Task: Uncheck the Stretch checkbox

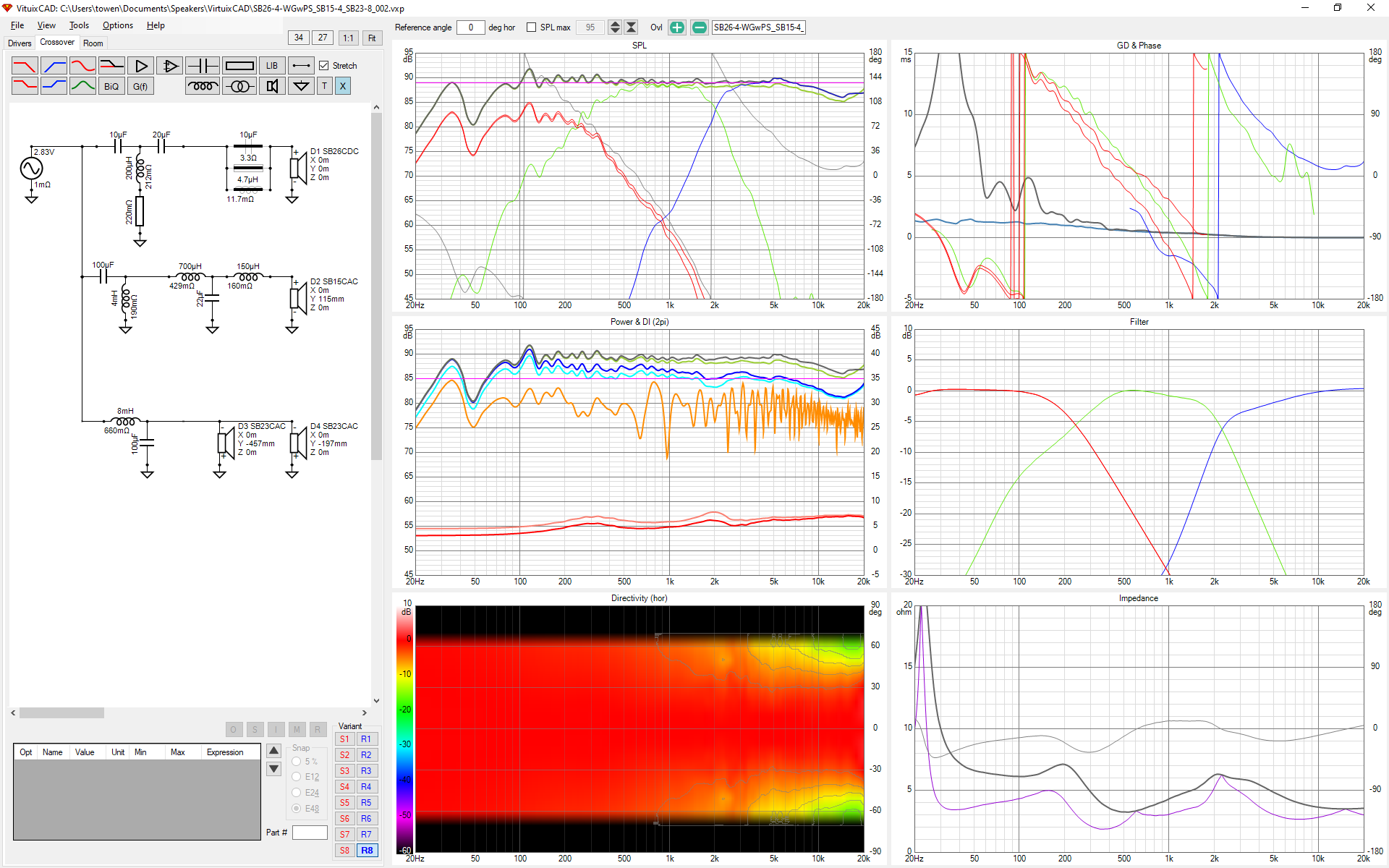Action: [x=324, y=66]
